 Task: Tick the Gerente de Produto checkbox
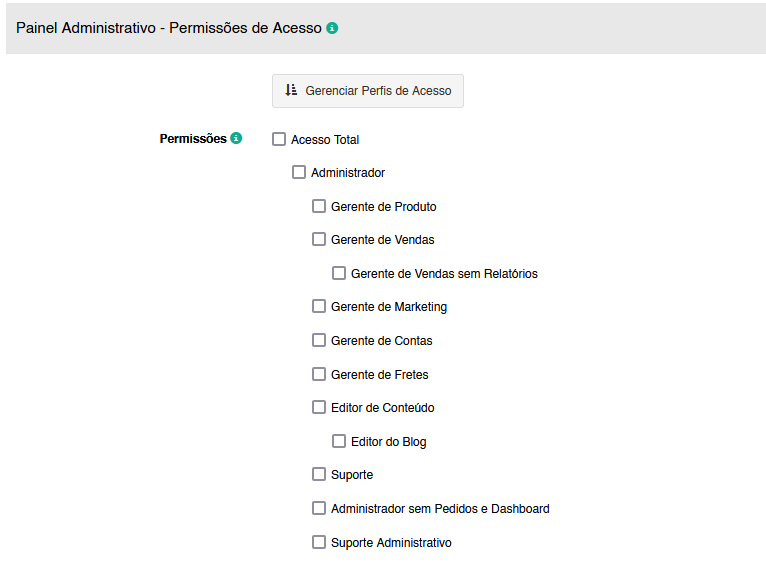pyautogui.click(x=319, y=206)
